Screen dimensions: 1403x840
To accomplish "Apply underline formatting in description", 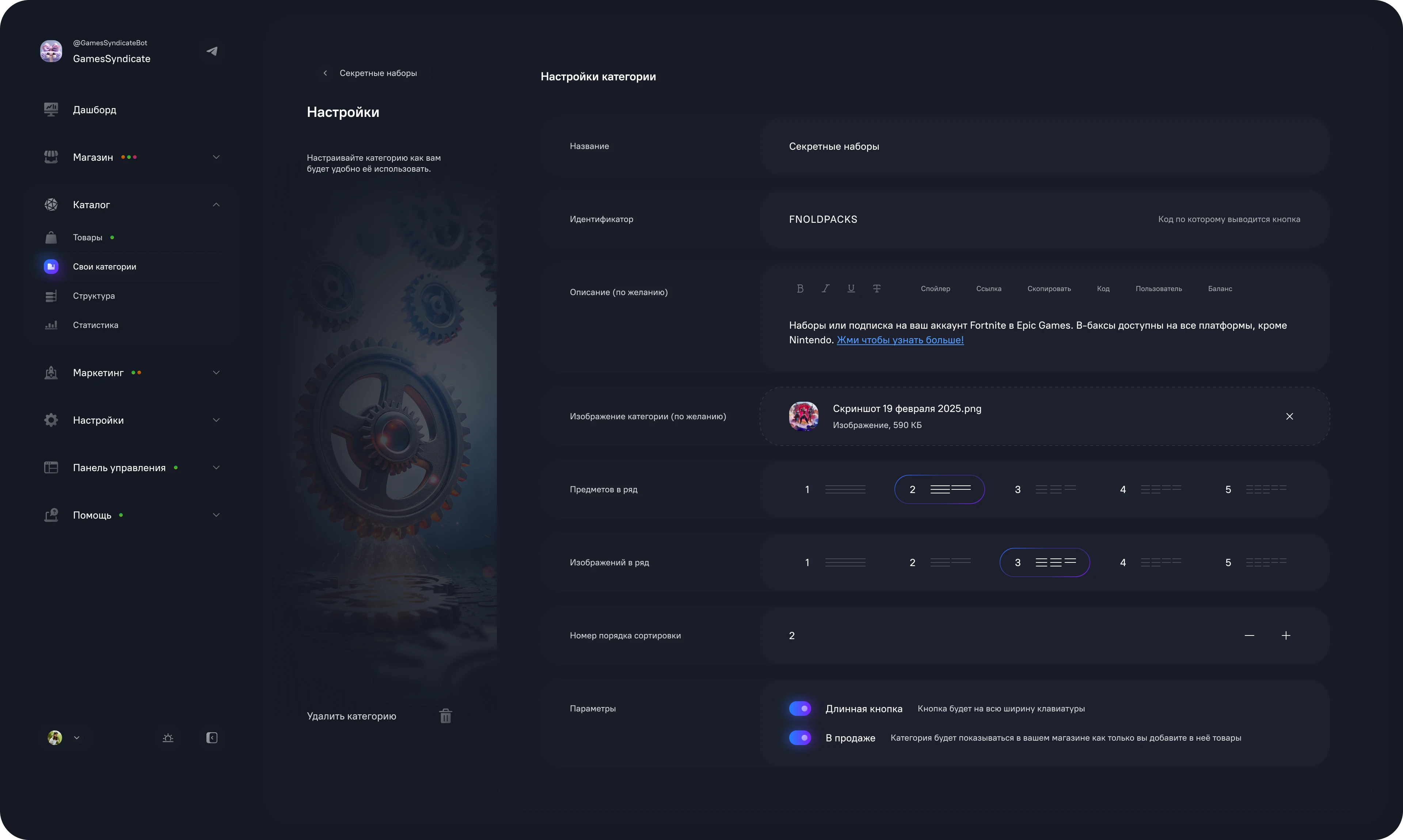I will point(851,289).
